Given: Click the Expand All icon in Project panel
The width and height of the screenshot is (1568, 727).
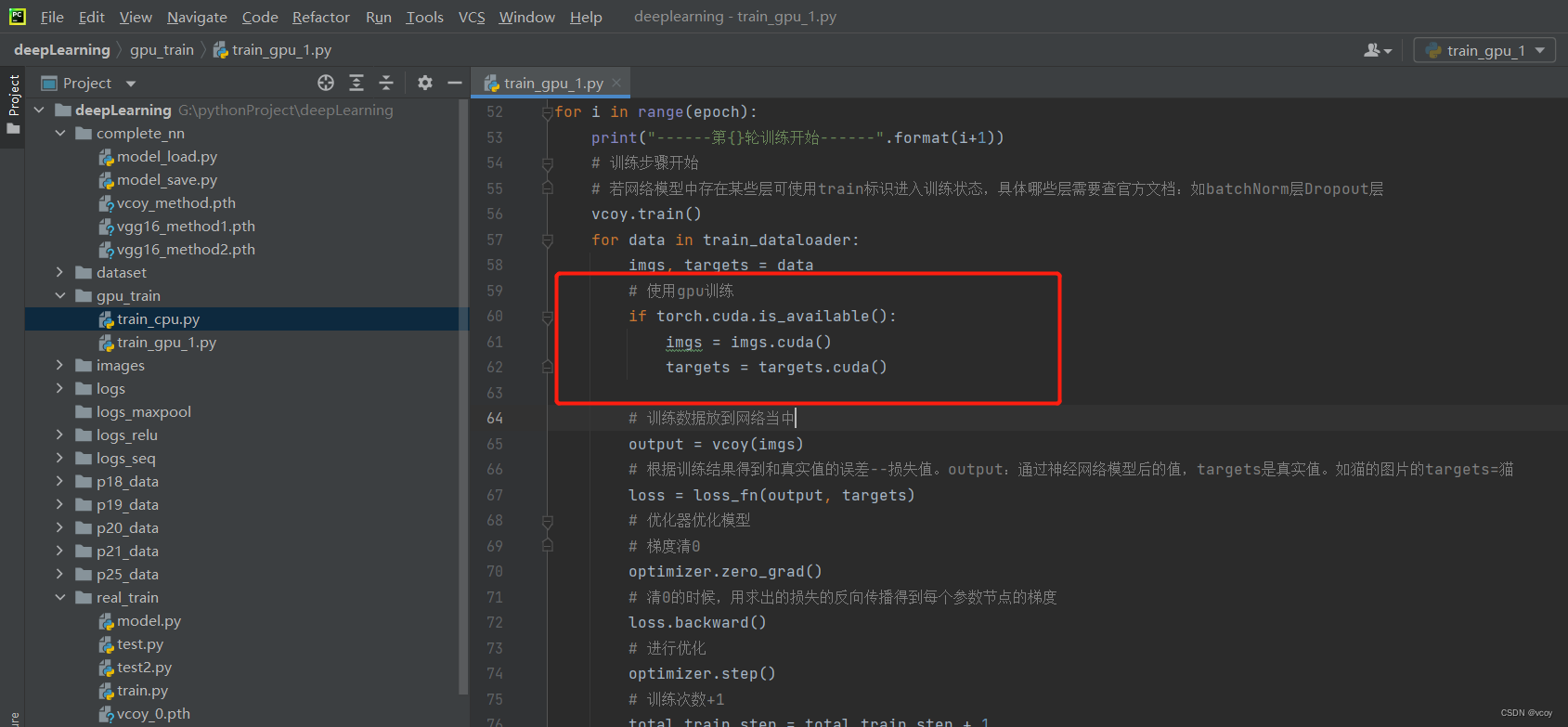Looking at the screenshot, I should click(356, 83).
